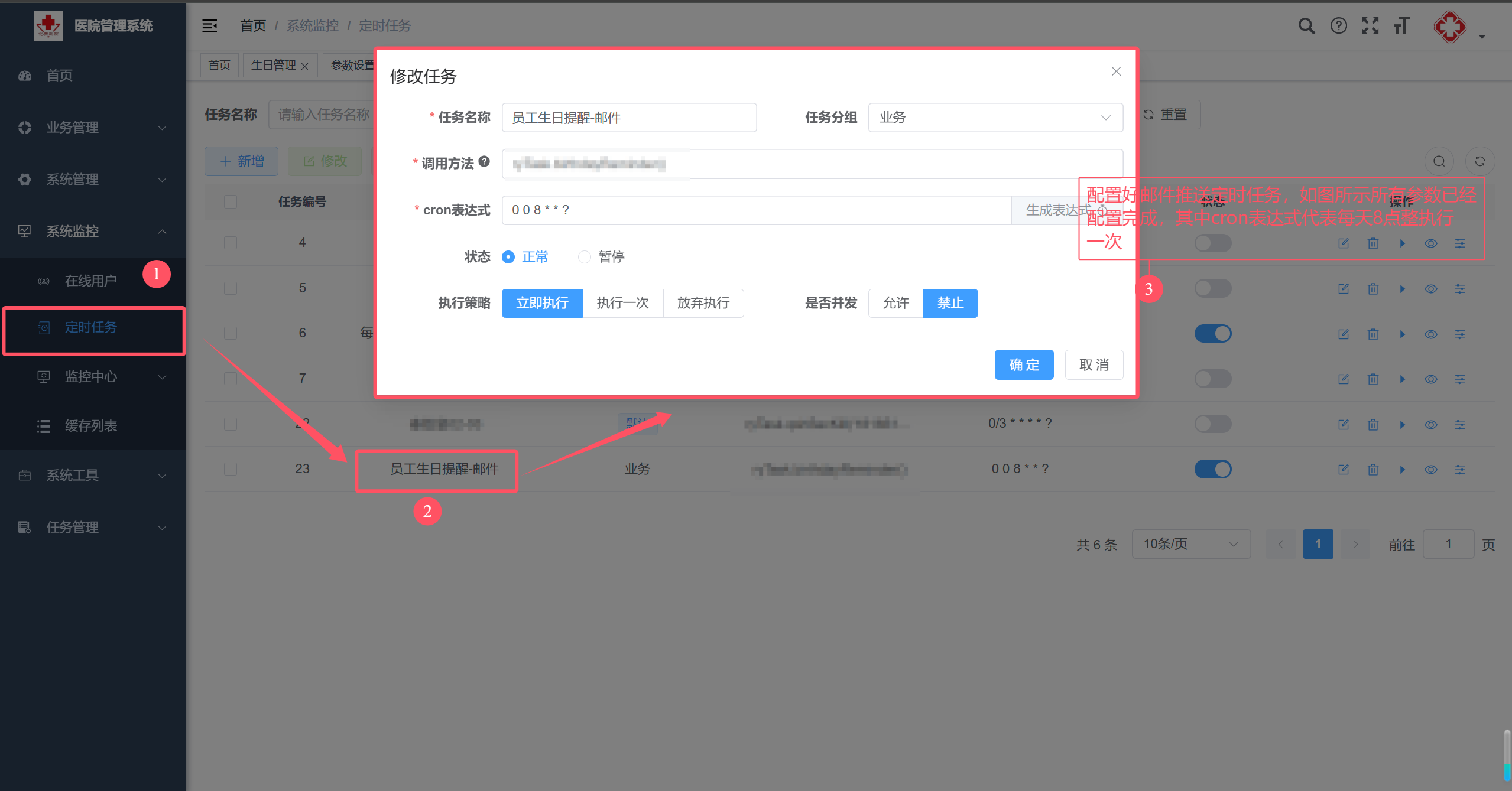Click the delete trash icon for task 6
Screen dimensions: 1512x791
coord(1373,334)
